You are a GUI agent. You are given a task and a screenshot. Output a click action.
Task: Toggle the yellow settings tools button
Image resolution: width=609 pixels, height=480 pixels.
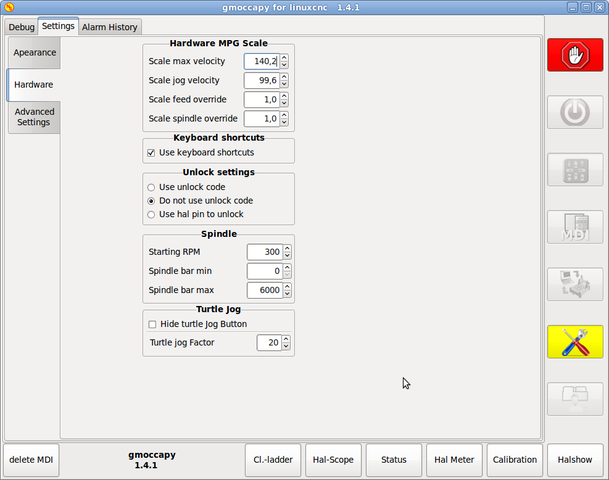575,342
